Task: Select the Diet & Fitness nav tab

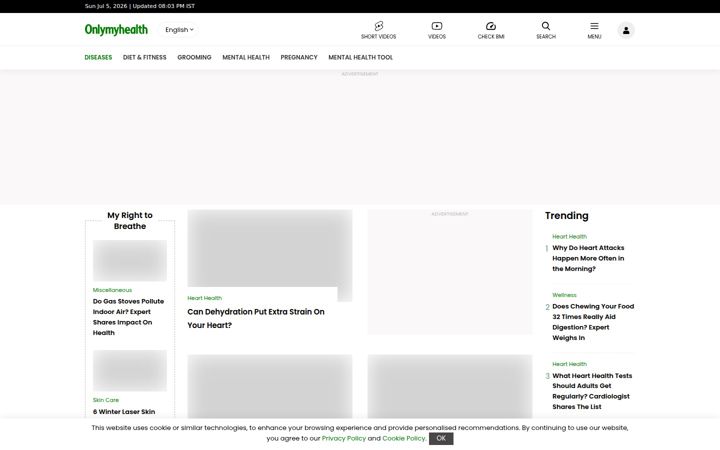Action: click(145, 57)
